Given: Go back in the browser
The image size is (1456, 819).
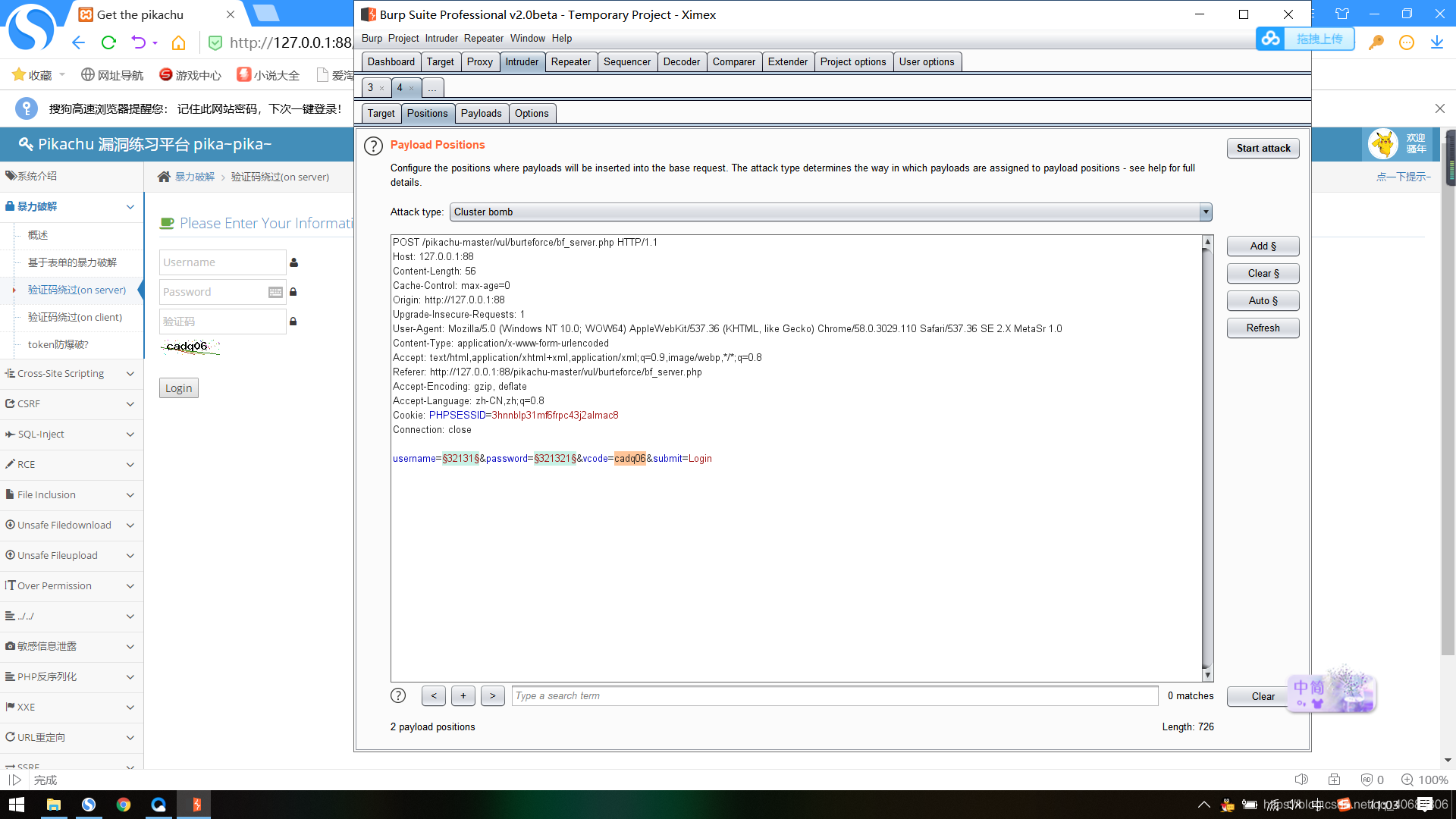Looking at the screenshot, I should (x=78, y=42).
